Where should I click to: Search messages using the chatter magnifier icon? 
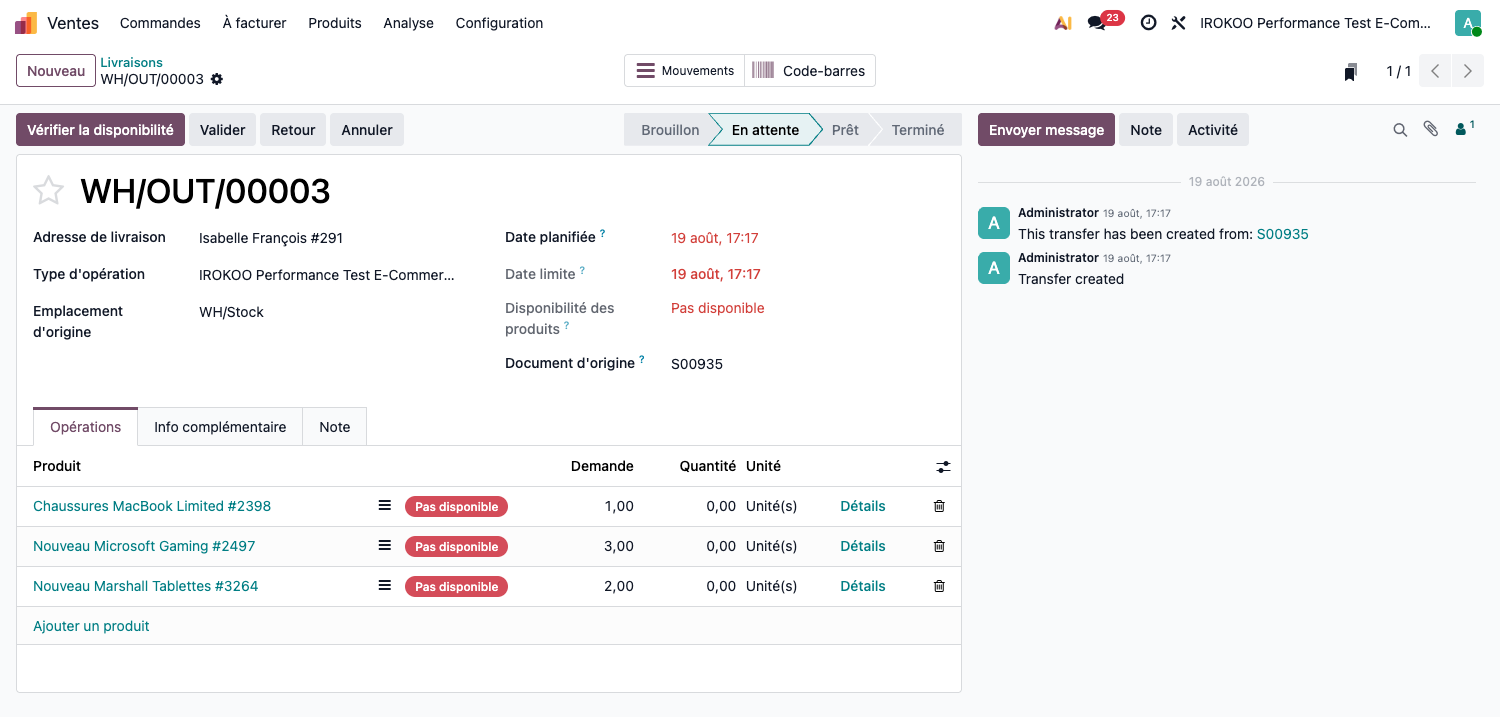tap(1400, 130)
